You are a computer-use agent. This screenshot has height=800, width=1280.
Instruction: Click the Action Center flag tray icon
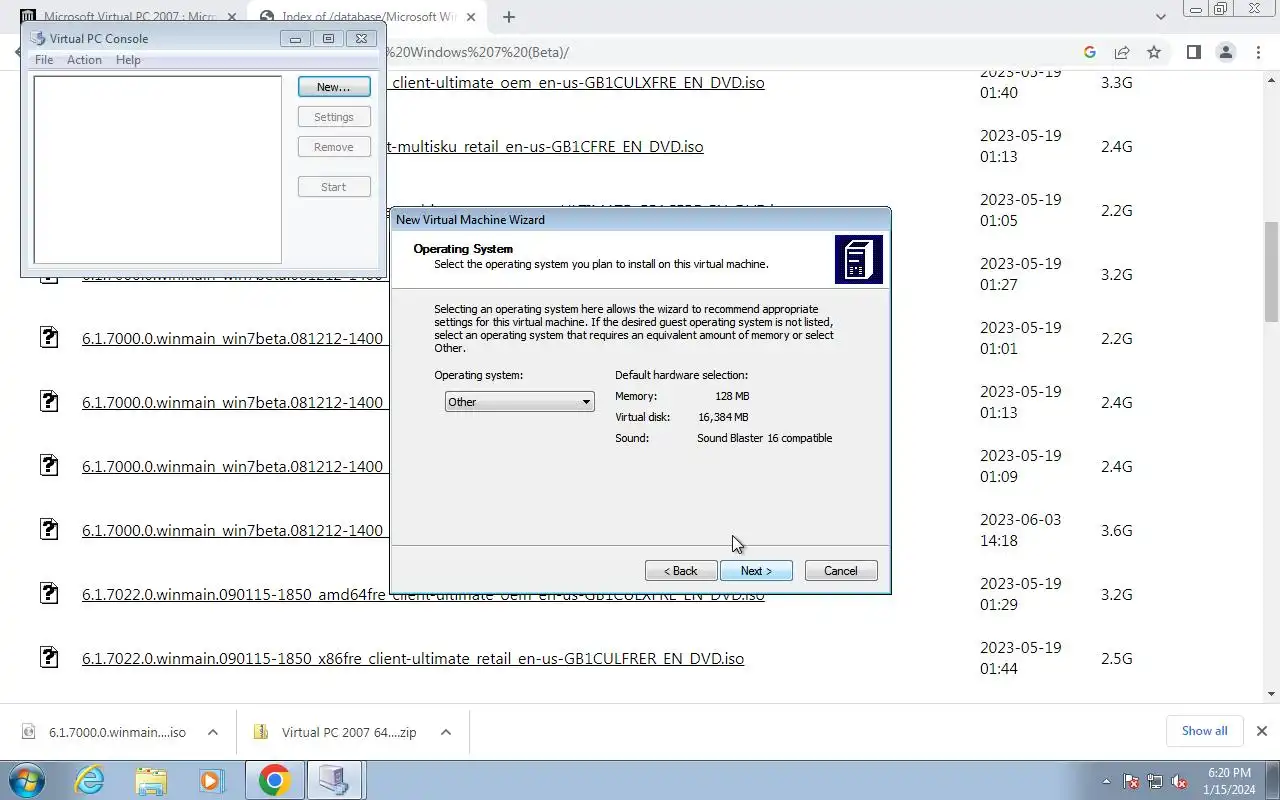pyautogui.click(x=1131, y=781)
